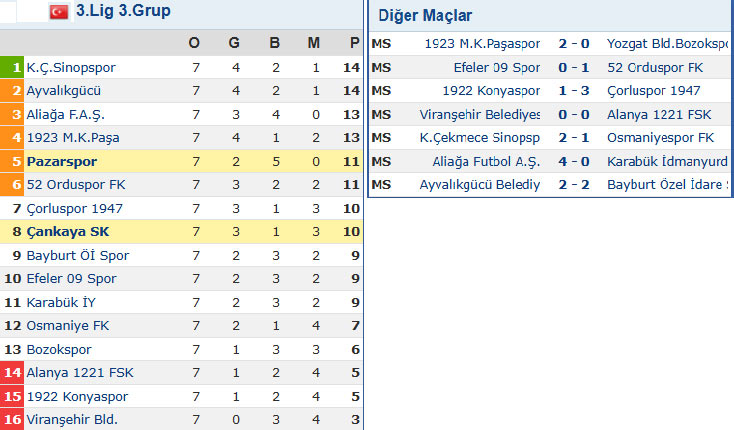This screenshot has height=430, width=734.
Task: Select Pazarspor in the standings table
Action: pyautogui.click(x=61, y=161)
